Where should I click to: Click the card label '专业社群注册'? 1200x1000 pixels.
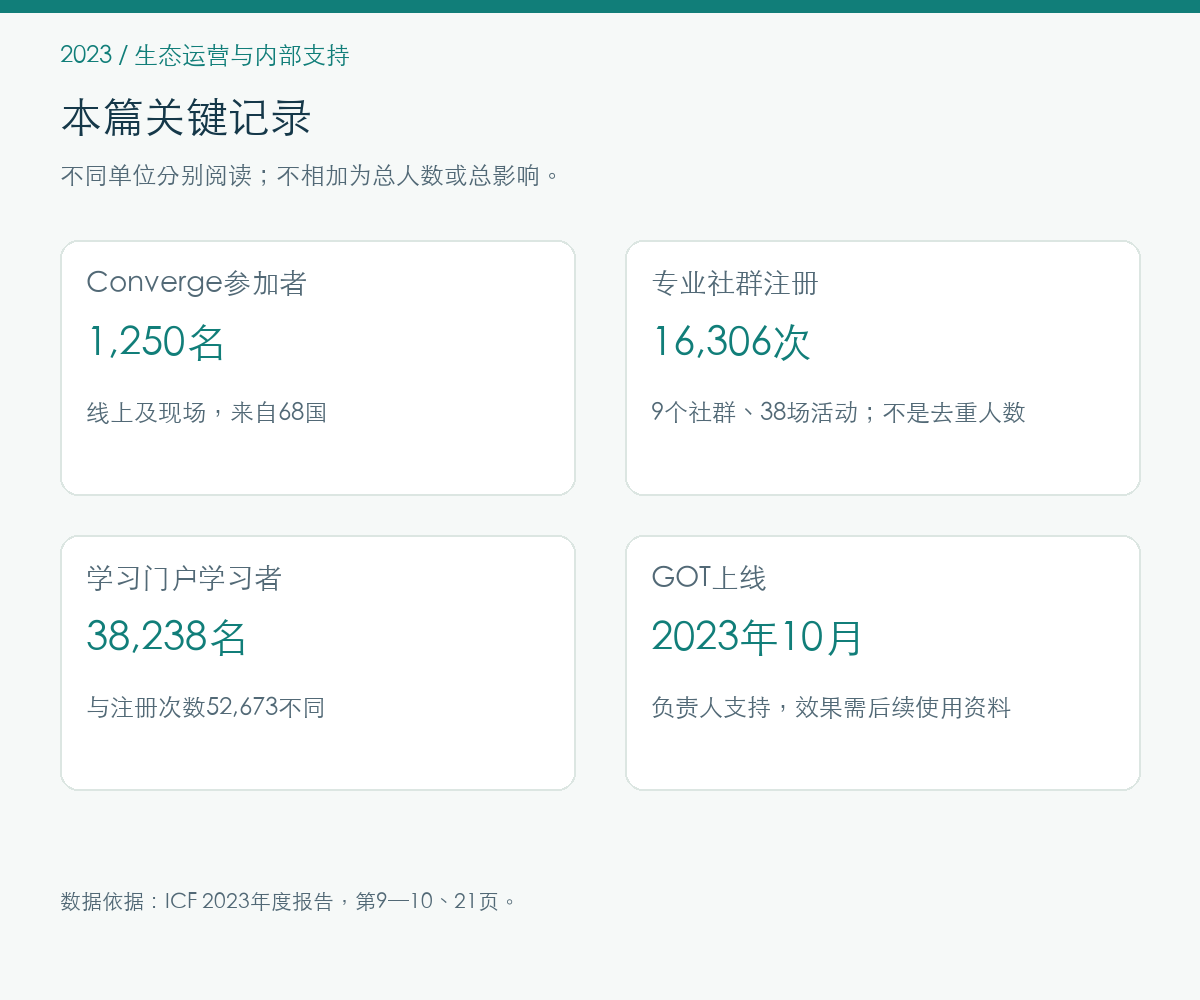735,283
